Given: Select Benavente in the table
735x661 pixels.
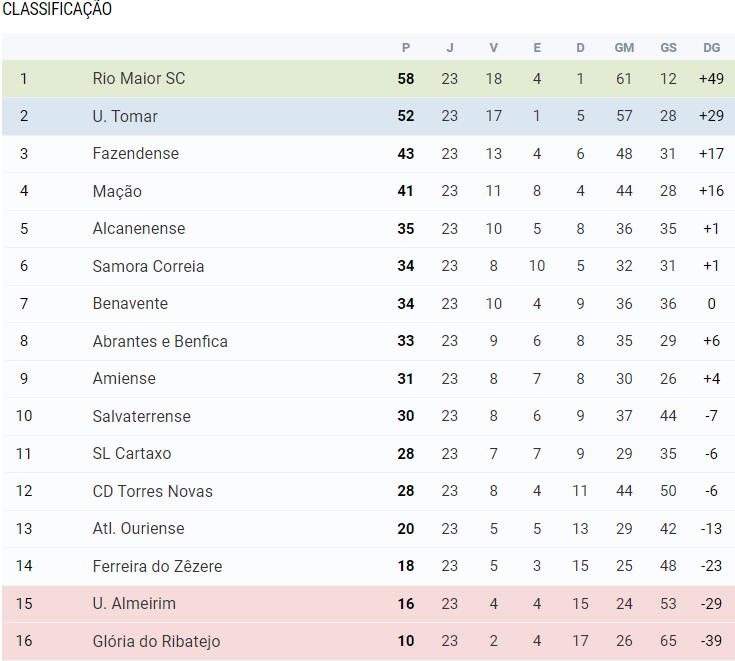Looking at the screenshot, I should [x=130, y=304].
